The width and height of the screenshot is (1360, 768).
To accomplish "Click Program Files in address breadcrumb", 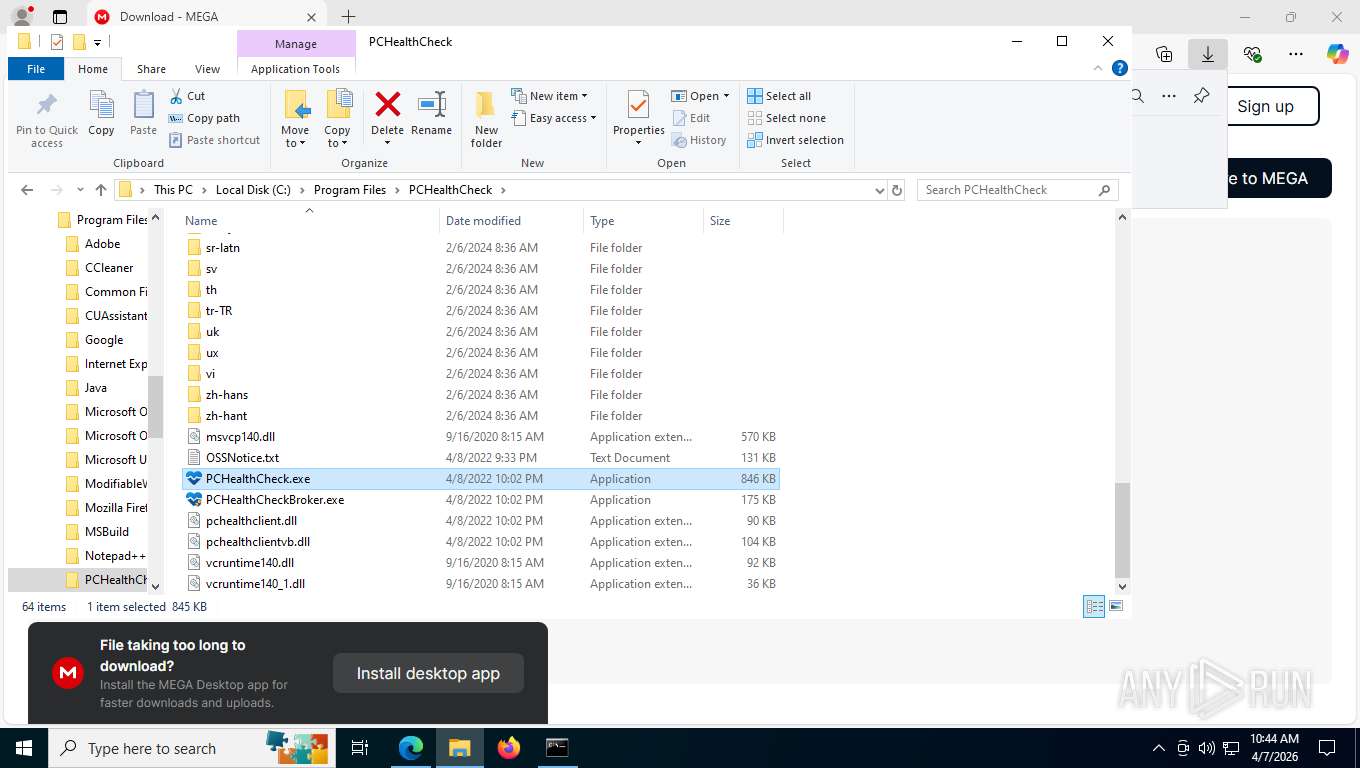I will click(x=349, y=190).
